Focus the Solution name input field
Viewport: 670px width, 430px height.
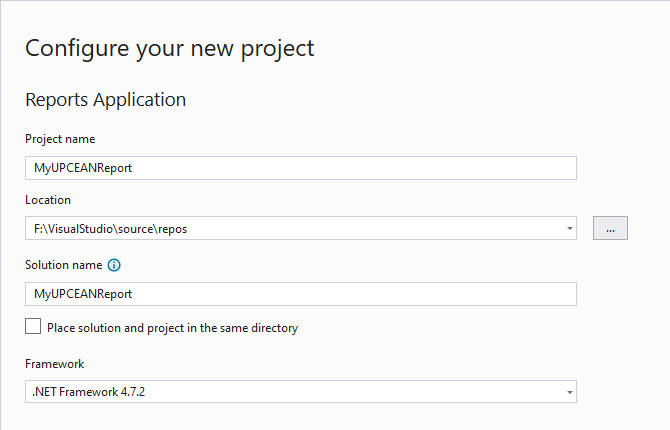pyautogui.click(x=301, y=294)
